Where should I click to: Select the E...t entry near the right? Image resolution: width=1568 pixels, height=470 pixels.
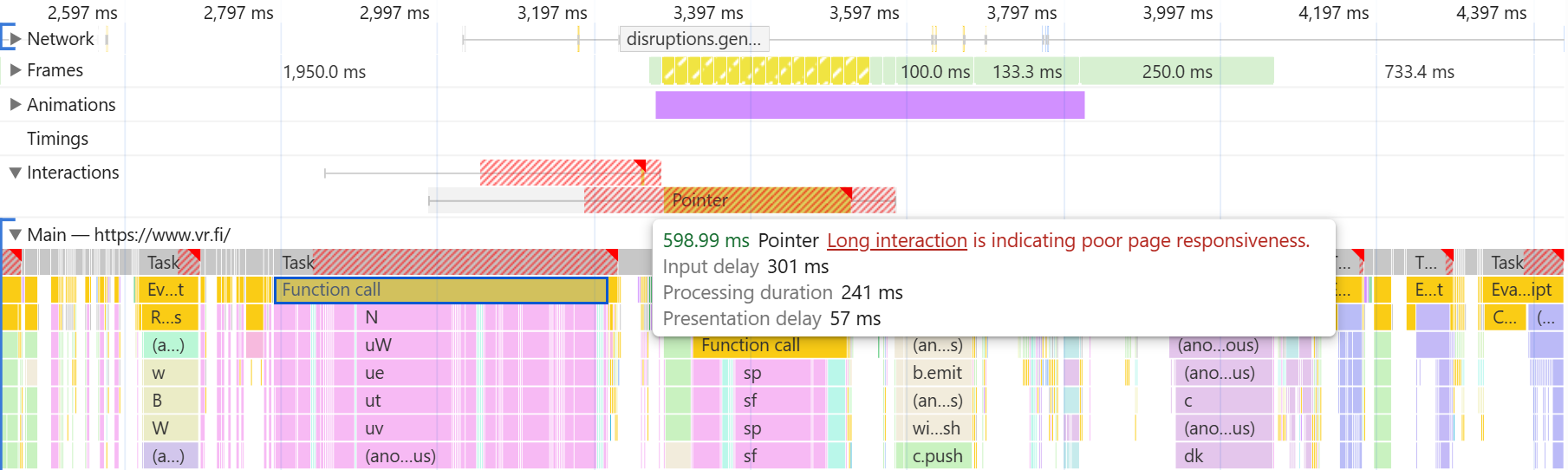coord(1429,290)
